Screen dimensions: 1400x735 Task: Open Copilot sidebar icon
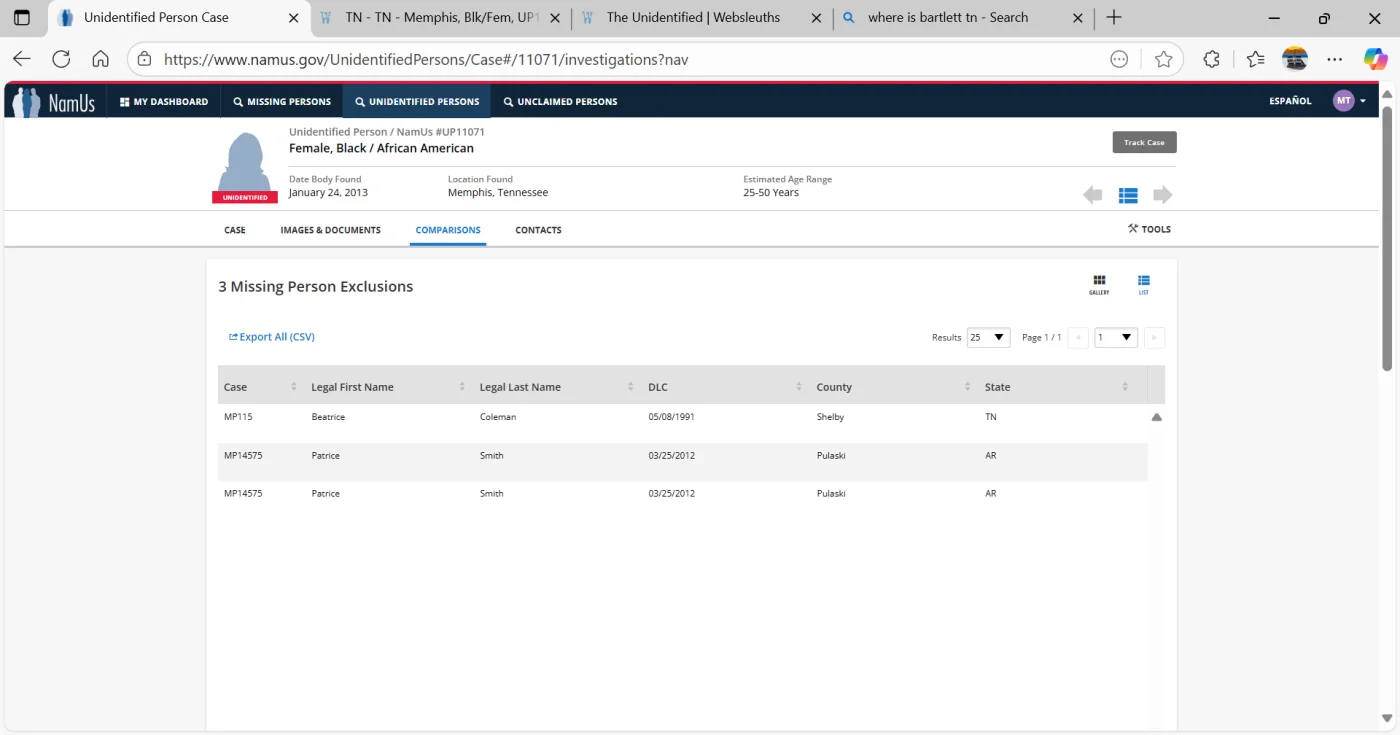[x=1375, y=59]
